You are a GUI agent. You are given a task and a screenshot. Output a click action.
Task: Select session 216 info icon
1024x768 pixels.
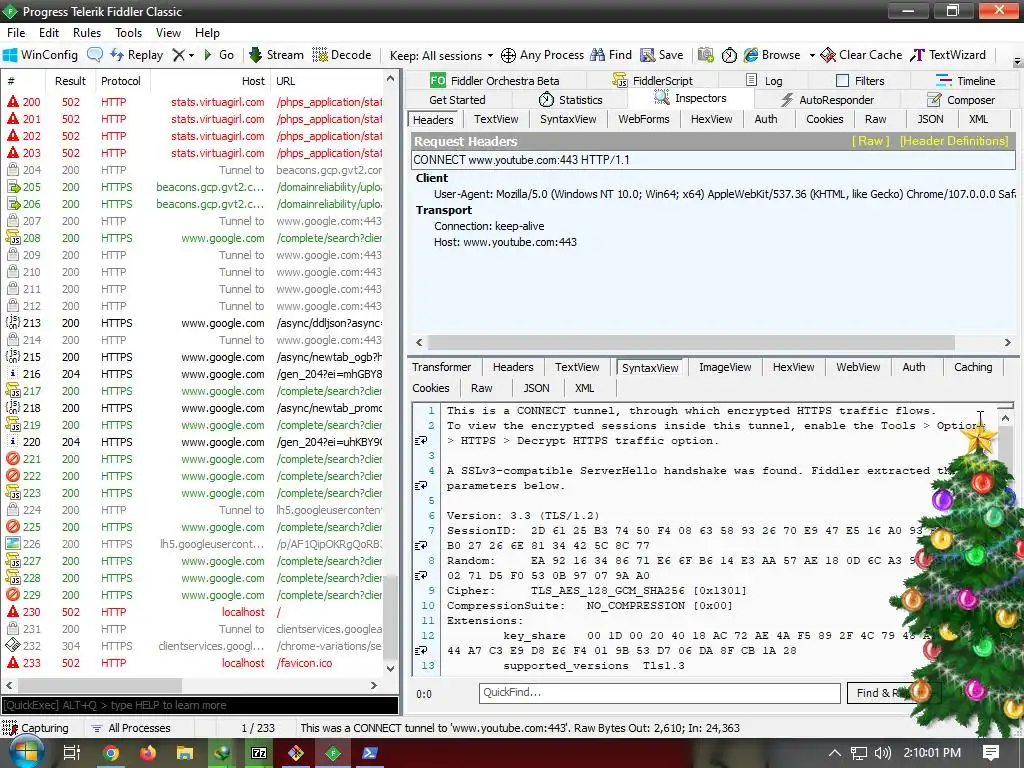[12, 374]
